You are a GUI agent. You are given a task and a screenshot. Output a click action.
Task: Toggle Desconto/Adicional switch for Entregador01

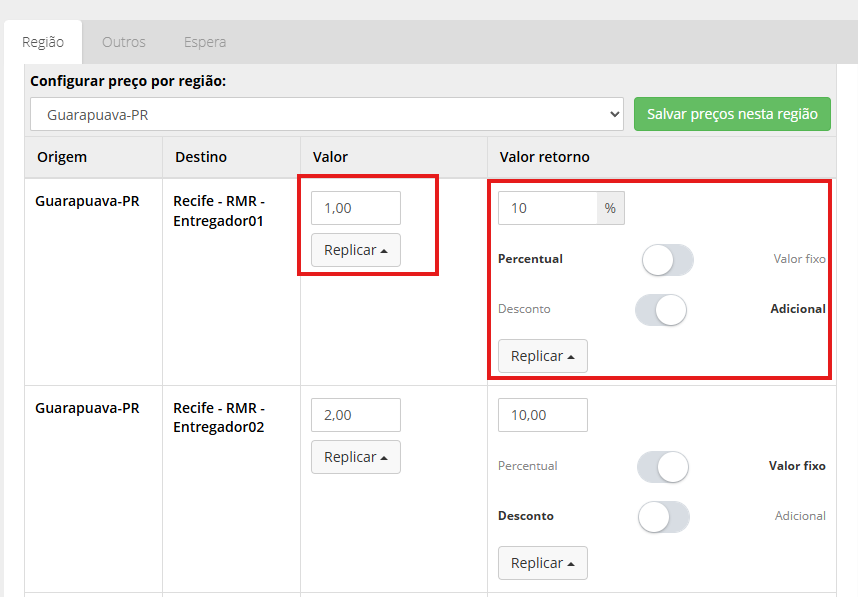(x=661, y=310)
